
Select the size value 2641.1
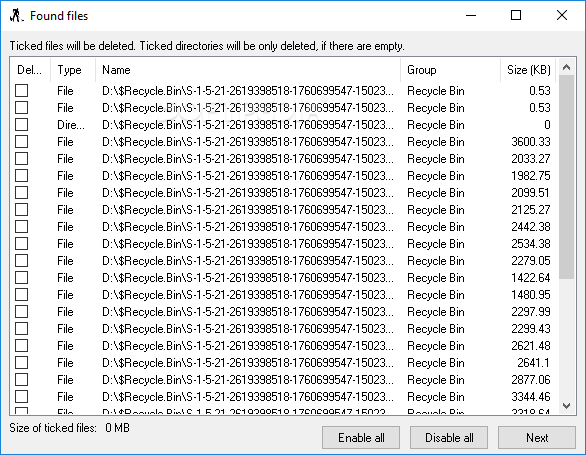[x=533, y=363]
